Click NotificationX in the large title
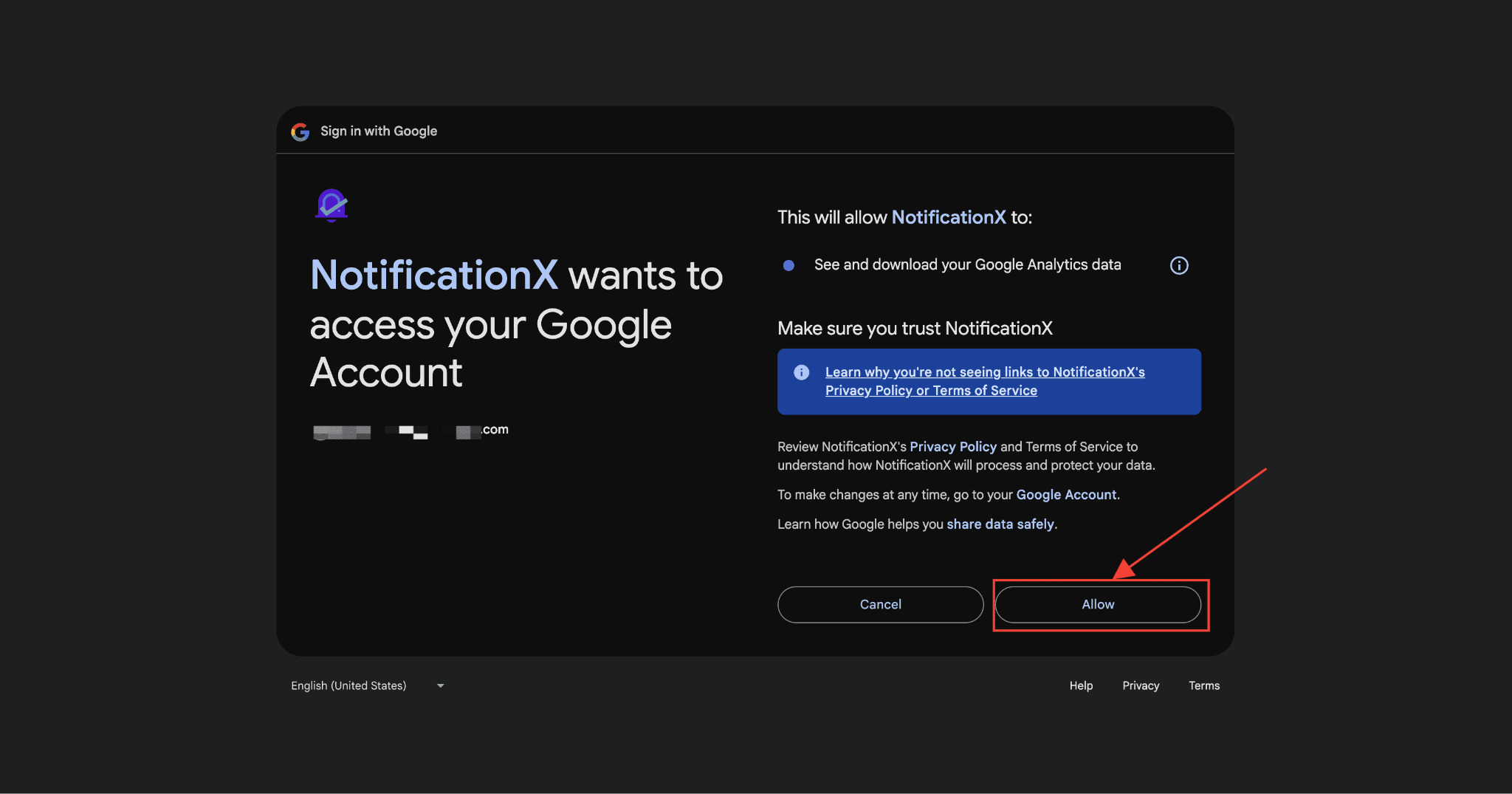1512x794 pixels. 434,275
